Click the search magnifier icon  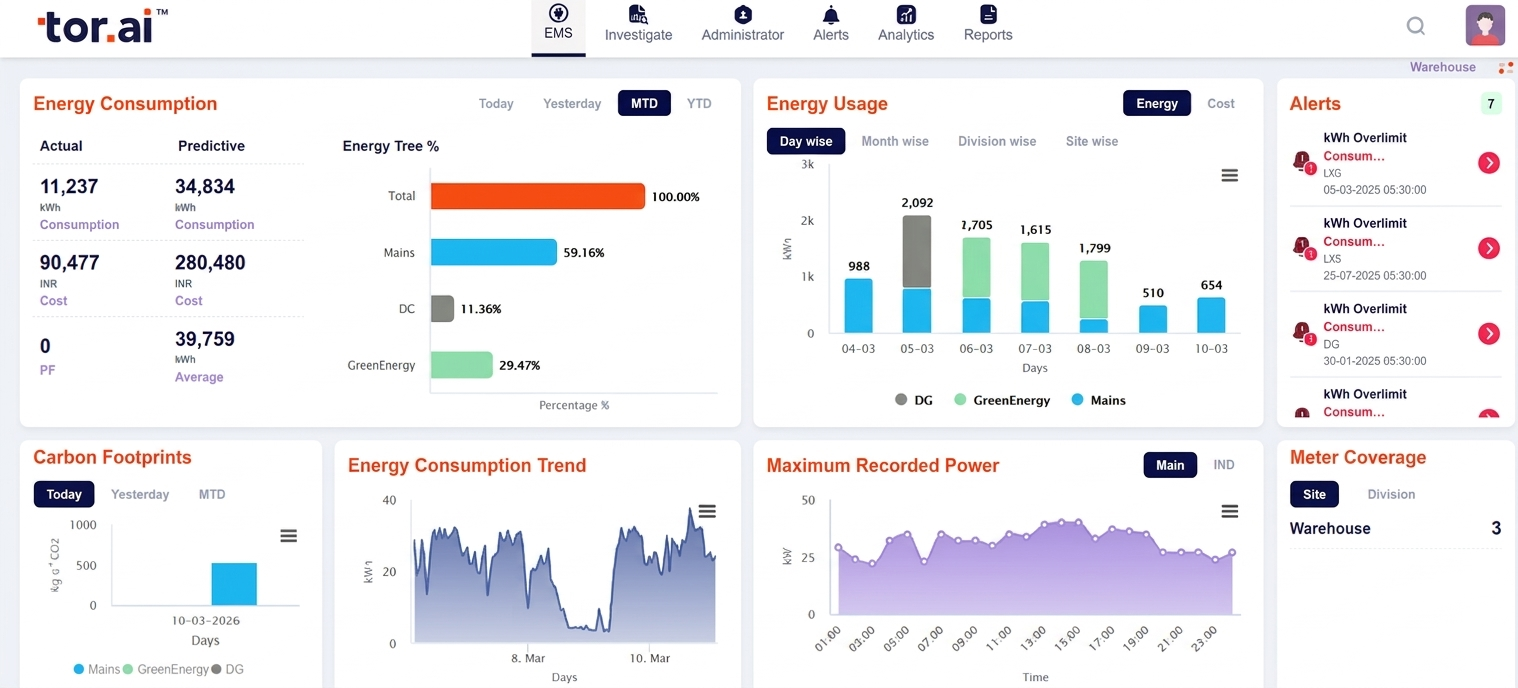pos(1415,26)
